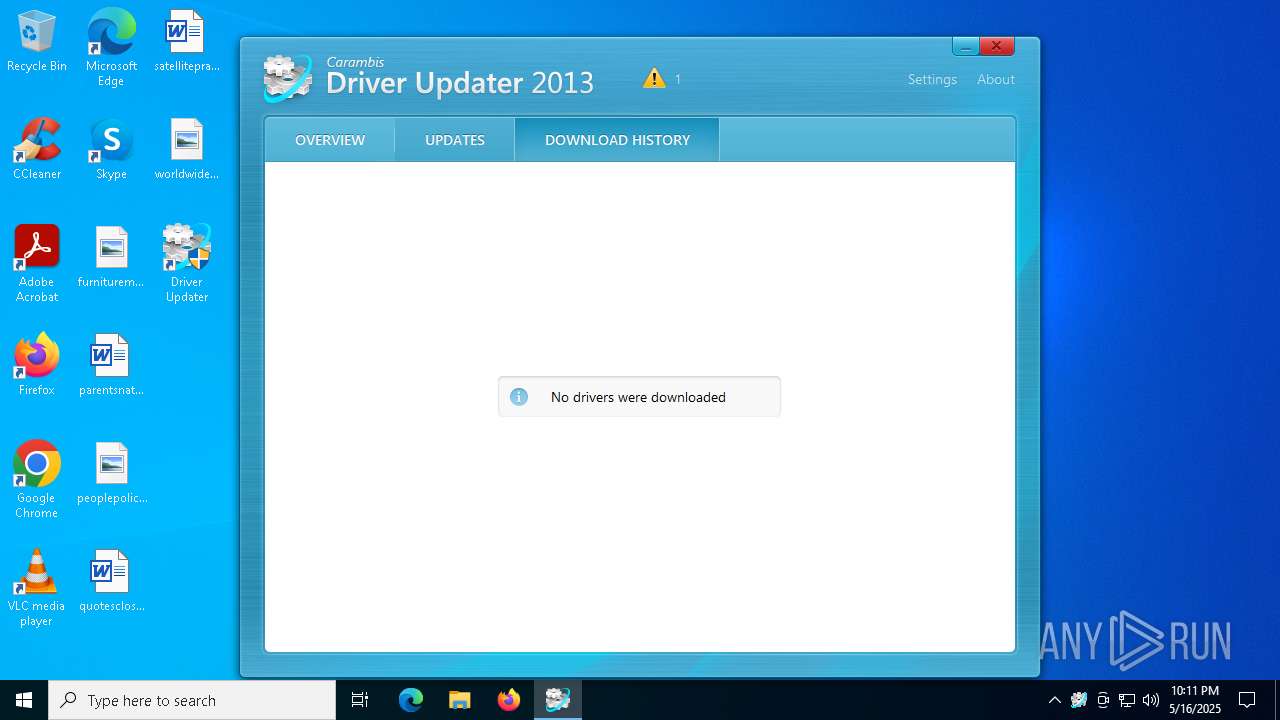Open Settings in Driver Updater

coord(932,79)
